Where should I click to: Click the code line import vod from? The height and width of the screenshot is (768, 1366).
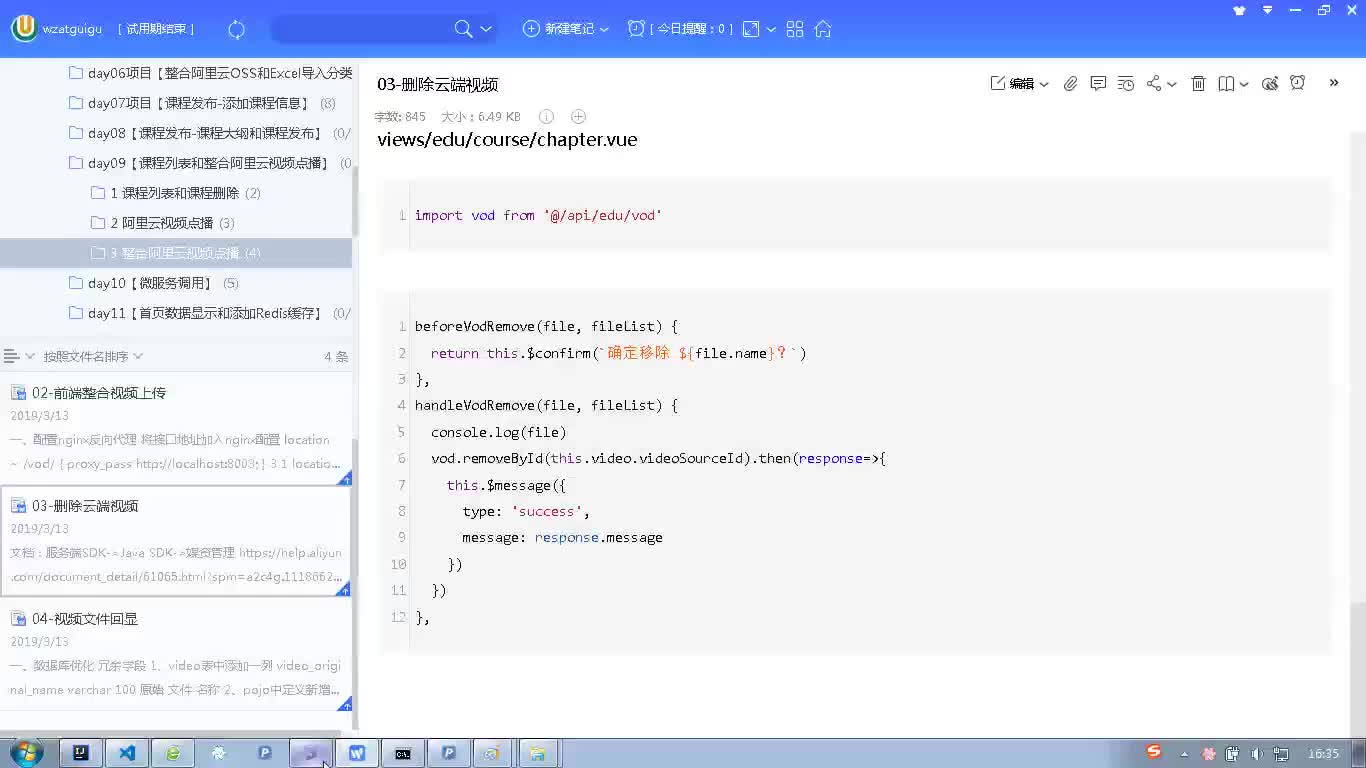point(538,215)
